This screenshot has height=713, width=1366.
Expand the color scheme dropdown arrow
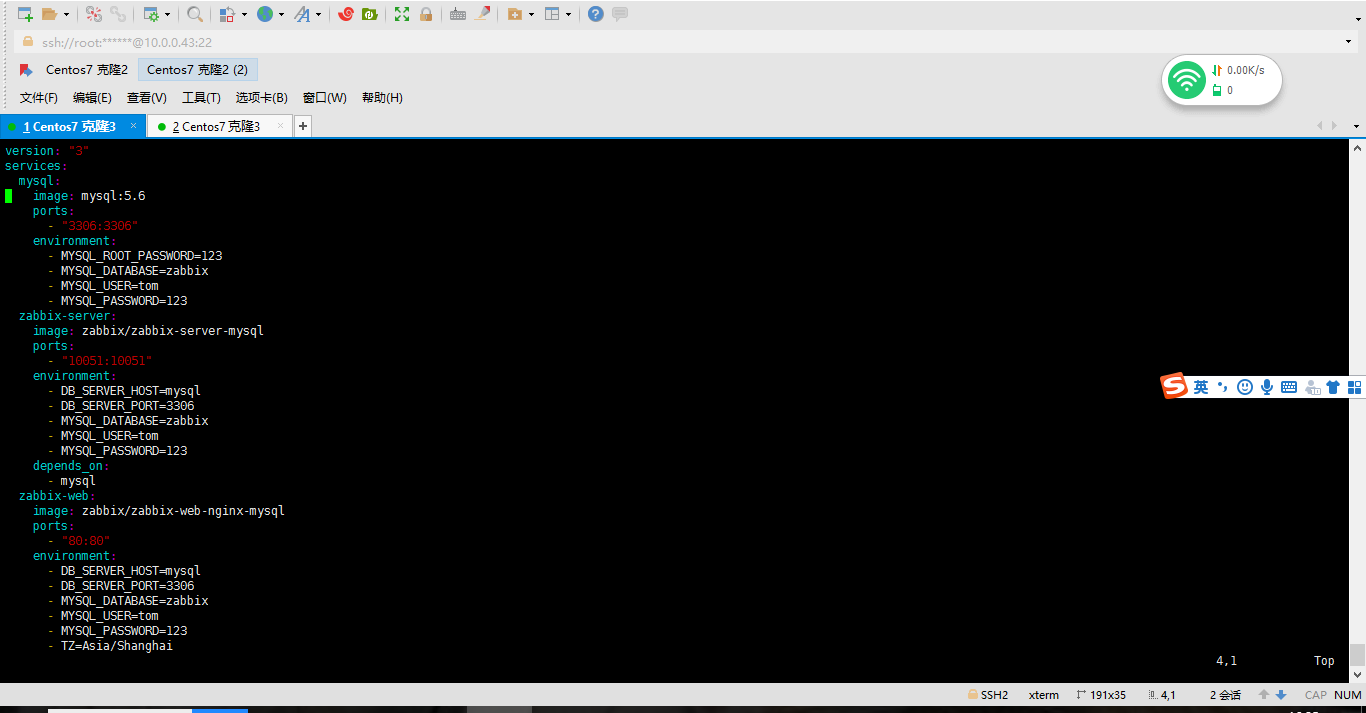pos(244,15)
